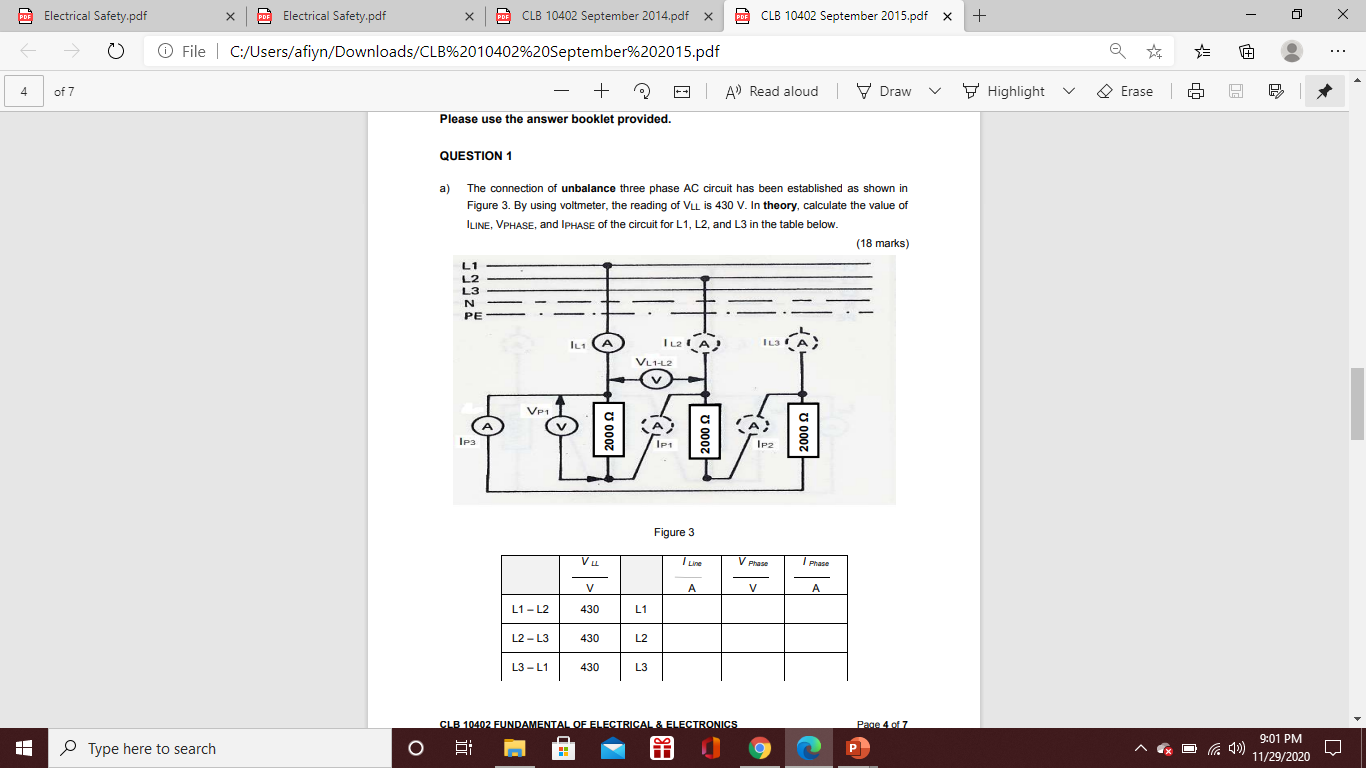The height and width of the screenshot is (768, 1366).
Task: Rotate the PDF page
Action: [x=642, y=91]
